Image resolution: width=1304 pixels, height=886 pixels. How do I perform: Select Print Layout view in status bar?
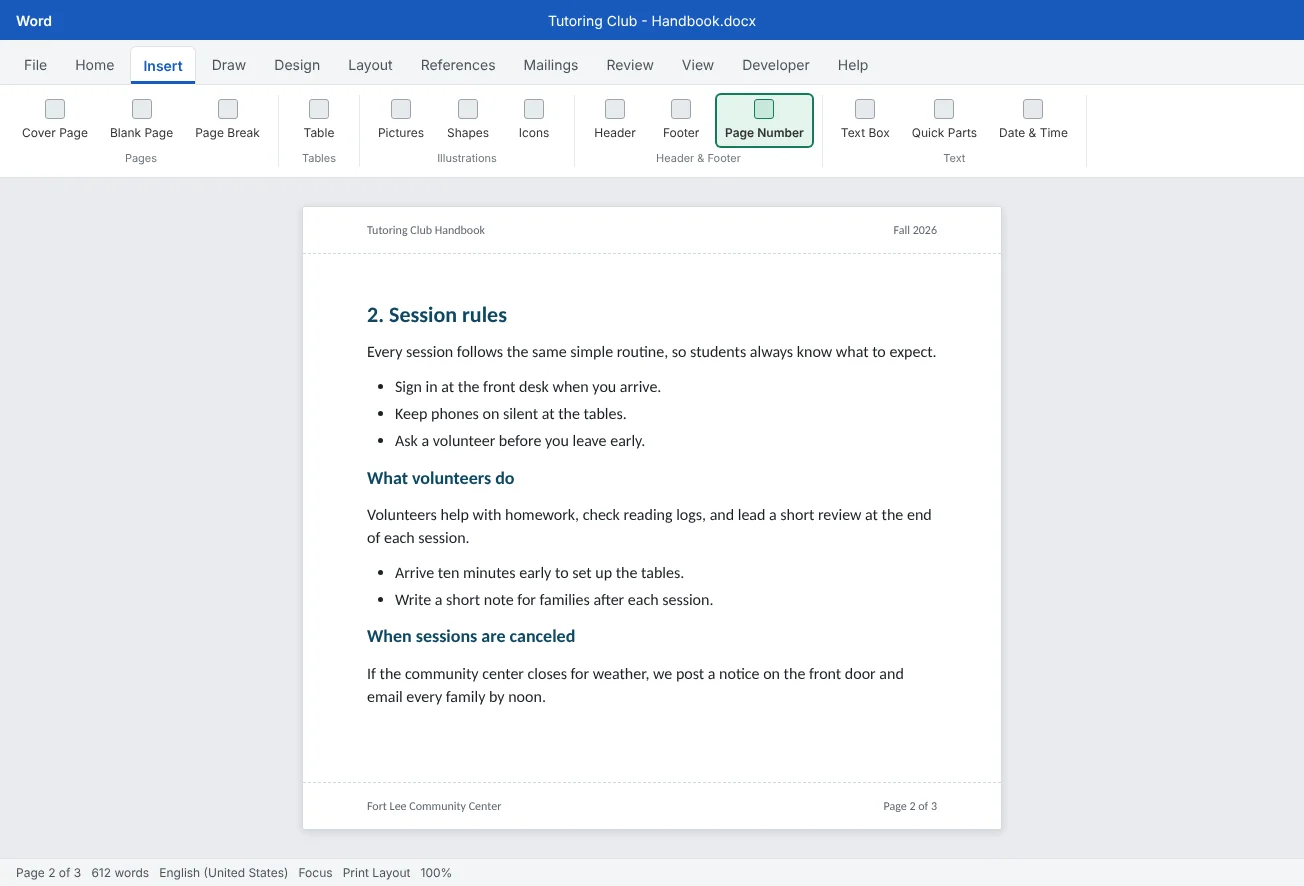[x=376, y=873]
